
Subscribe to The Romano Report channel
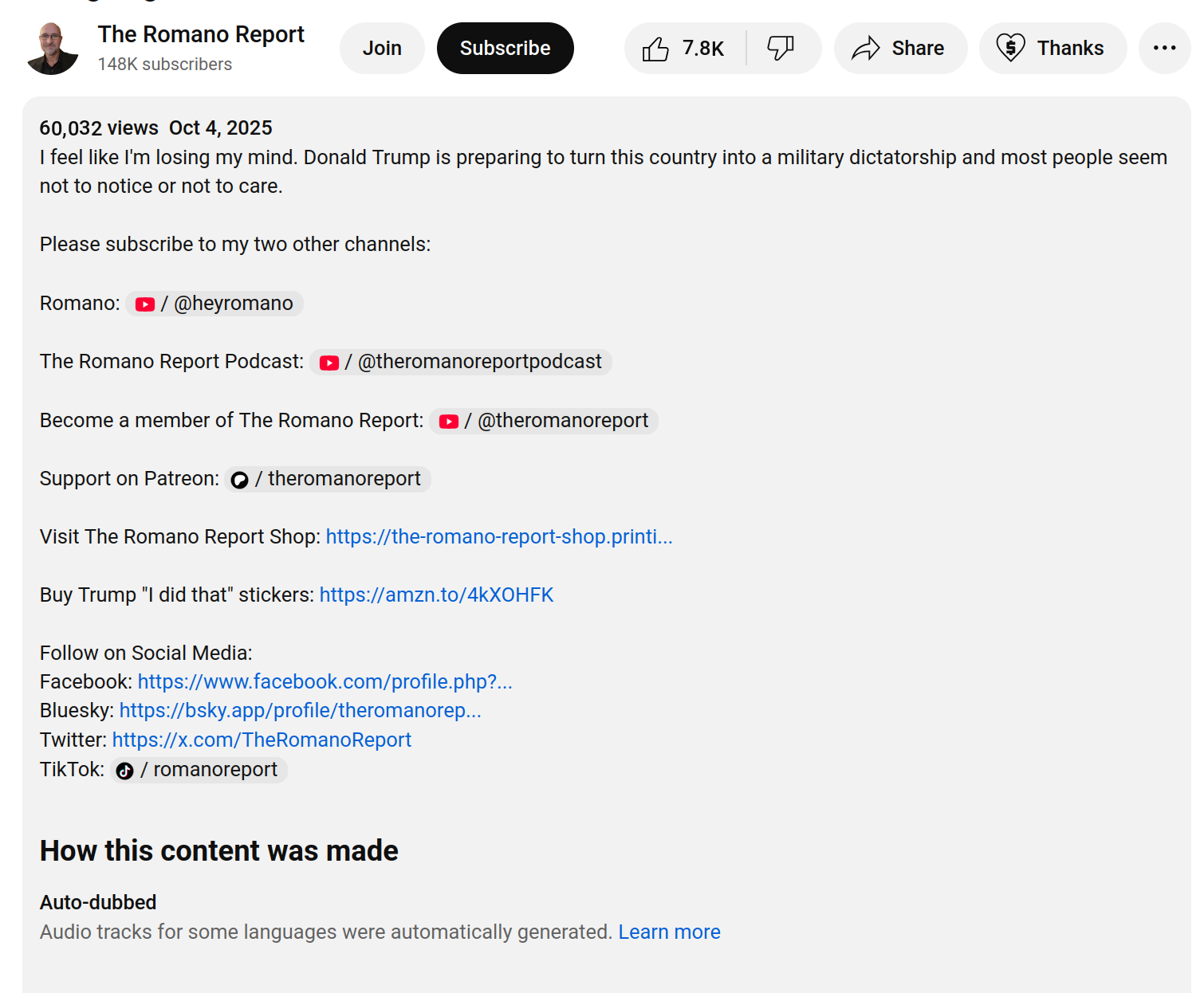click(x=505, y=49)
